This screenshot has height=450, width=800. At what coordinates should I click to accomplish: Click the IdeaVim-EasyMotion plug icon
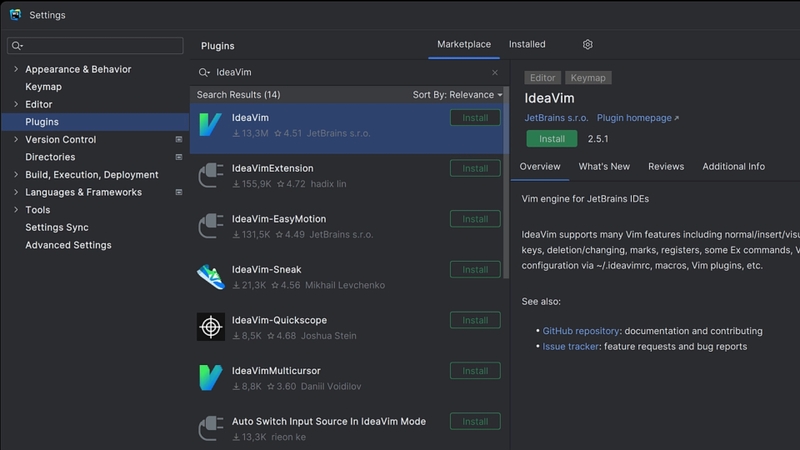tap(211, 226)
